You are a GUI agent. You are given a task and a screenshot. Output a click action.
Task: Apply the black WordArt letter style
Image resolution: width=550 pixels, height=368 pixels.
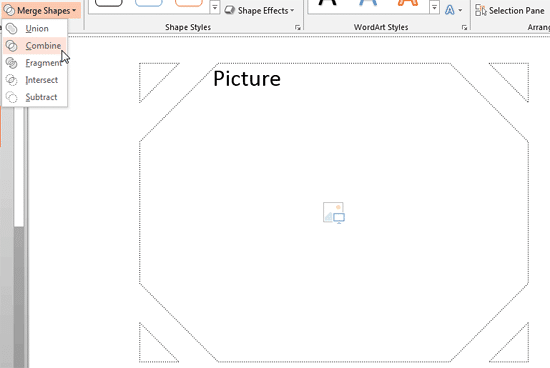328,3
